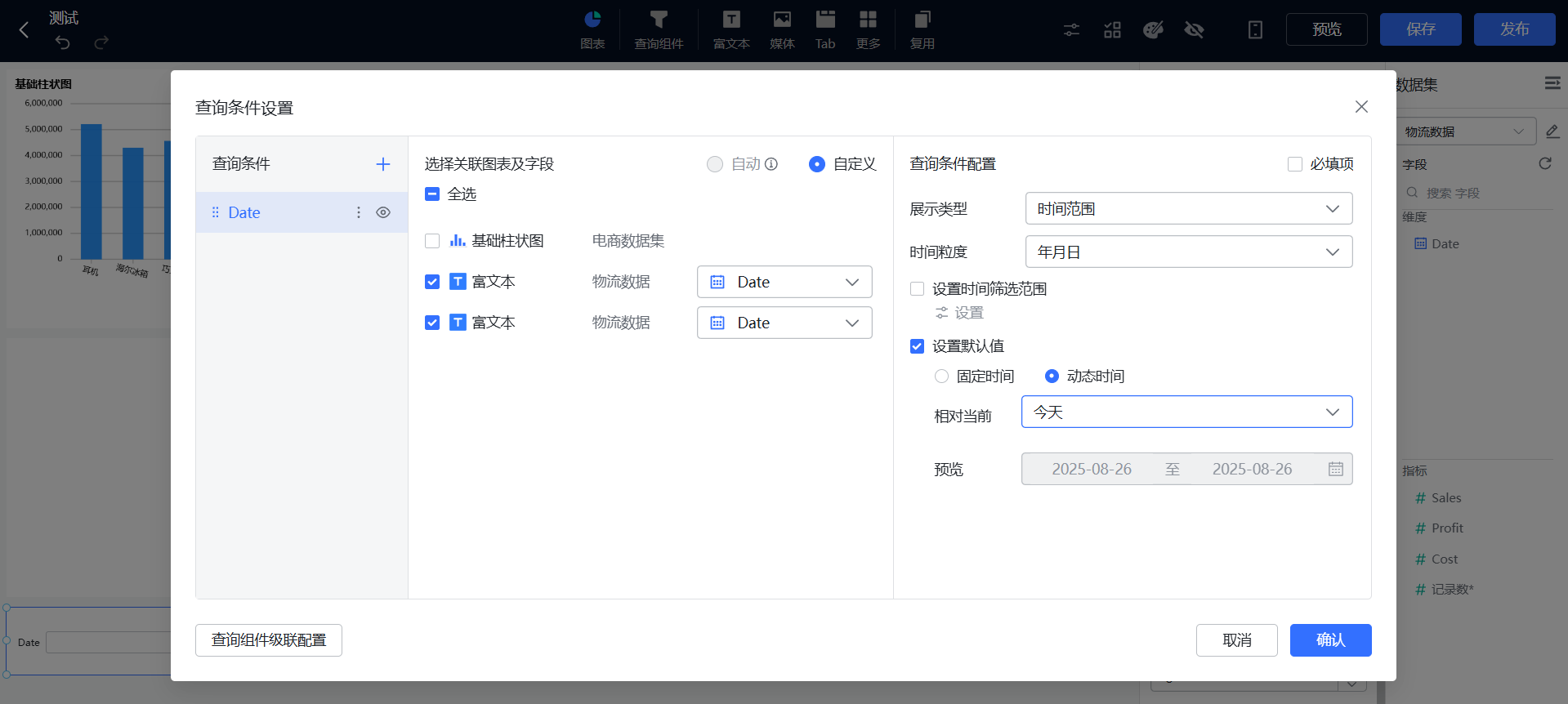The width and height of the screenshot is (1568, 704).
Task: Click the 搜索 字段 search field
Action: [1477, 193]
